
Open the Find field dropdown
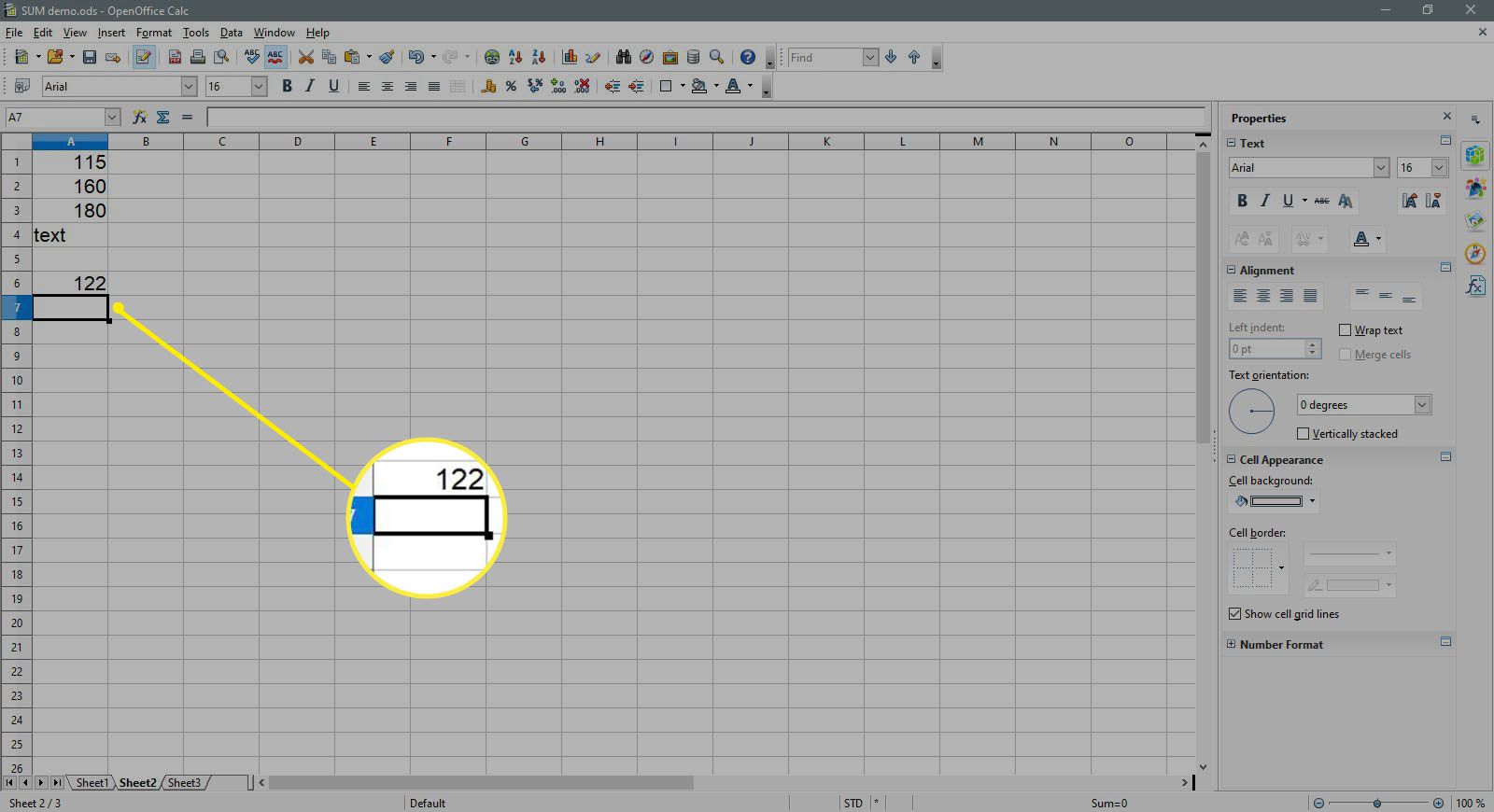pyautogui.click(x=870, y=58)
